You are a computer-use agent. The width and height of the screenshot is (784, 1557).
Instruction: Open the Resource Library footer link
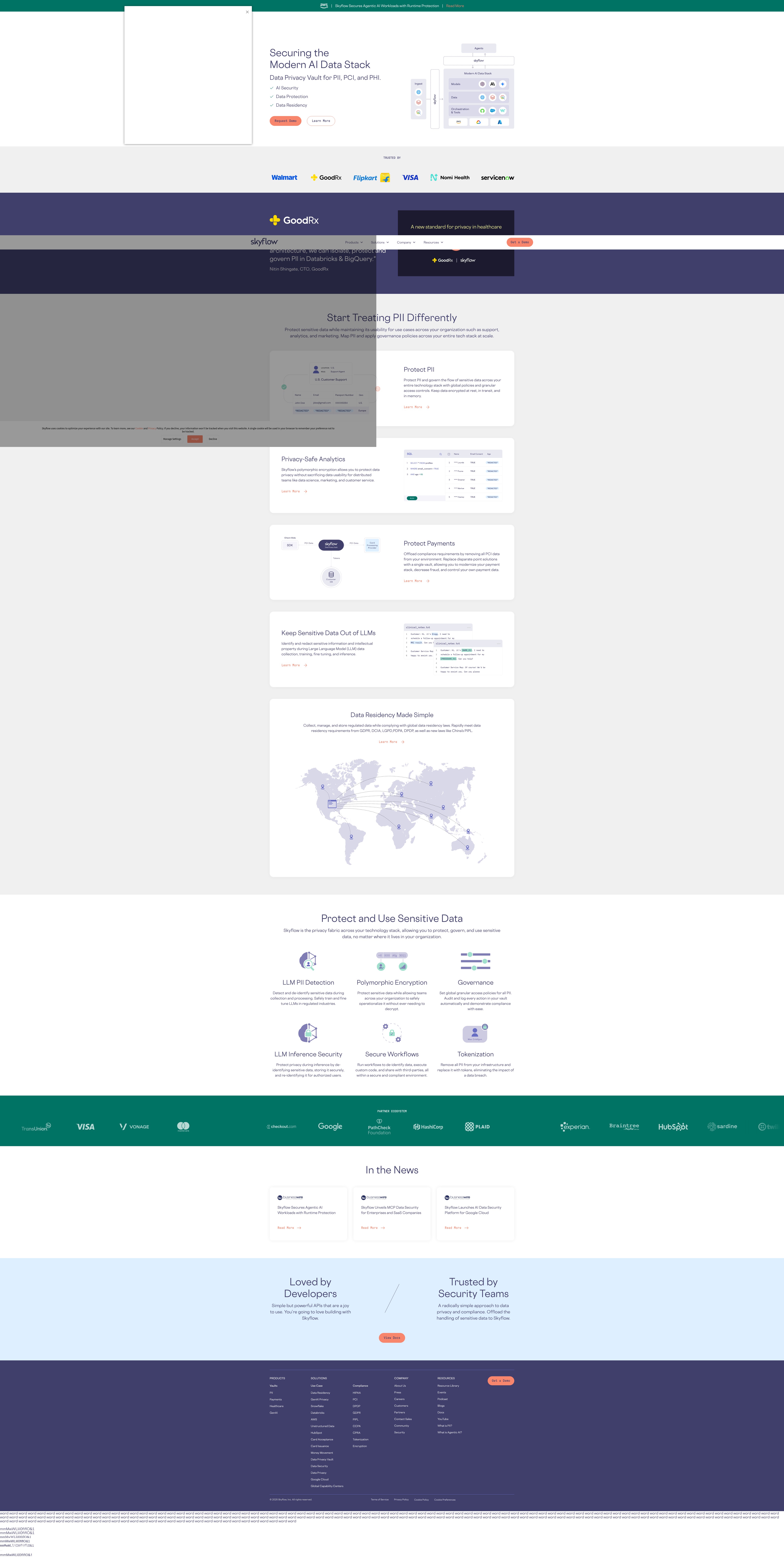tap(448, 1386)
